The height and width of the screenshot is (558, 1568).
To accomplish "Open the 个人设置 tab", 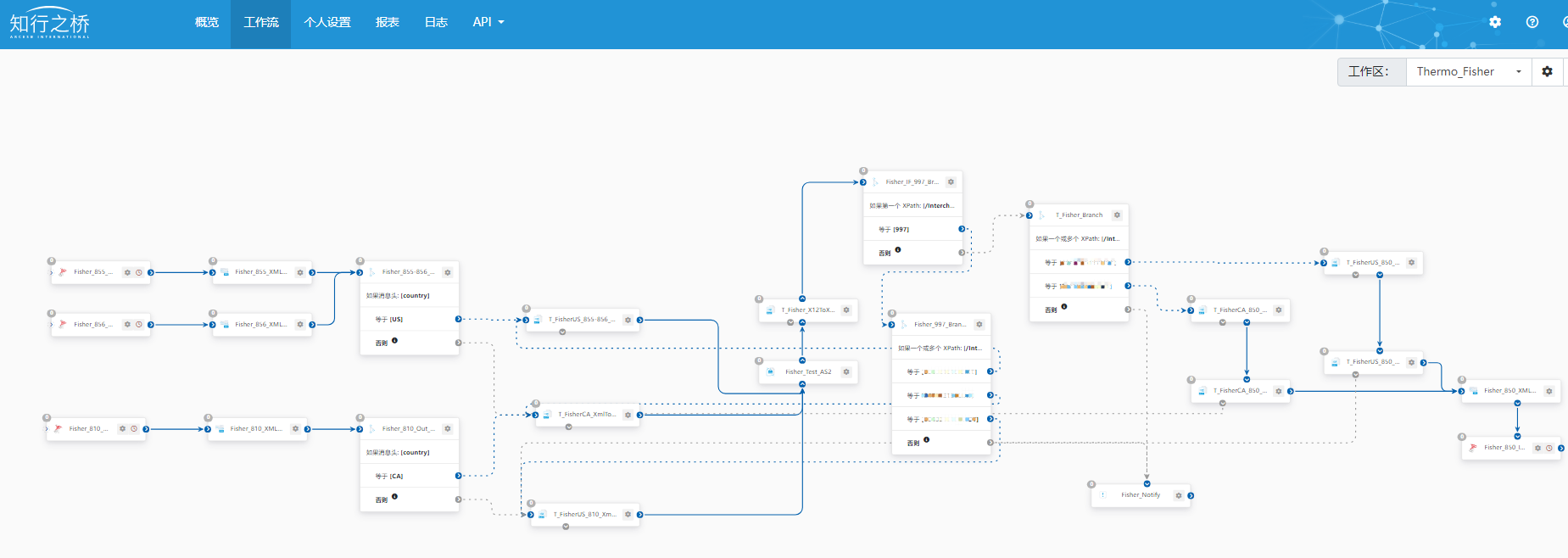I will (327, 22).
